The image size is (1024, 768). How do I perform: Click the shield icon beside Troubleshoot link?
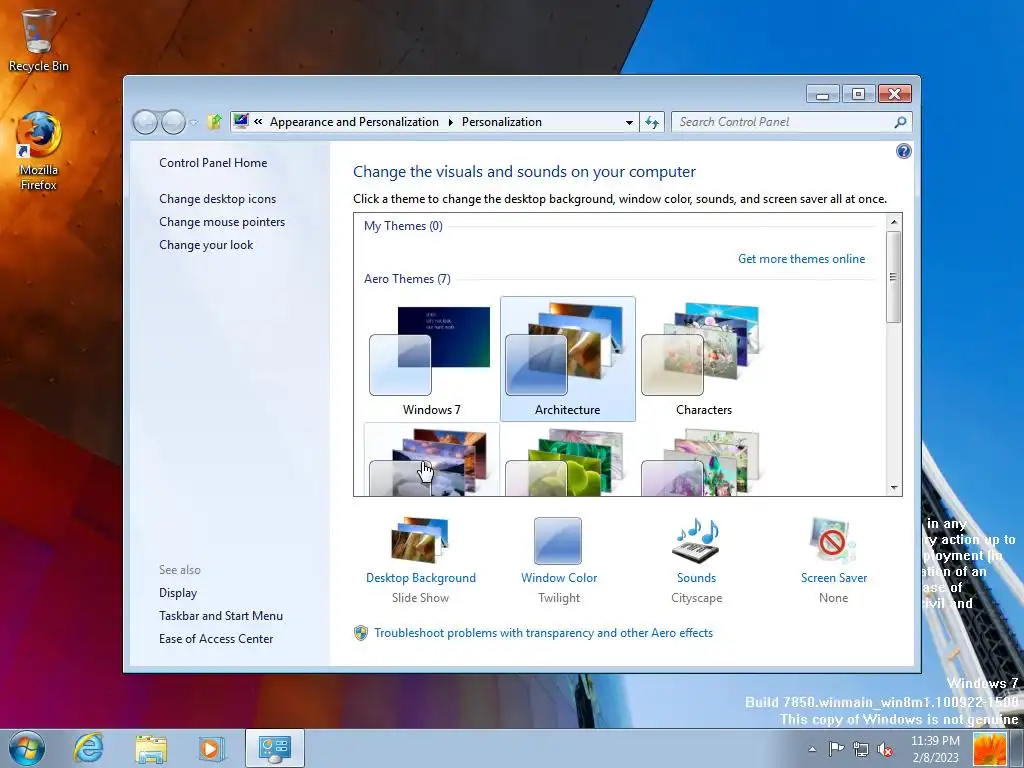pyautogui.click(x=360, y=632)
